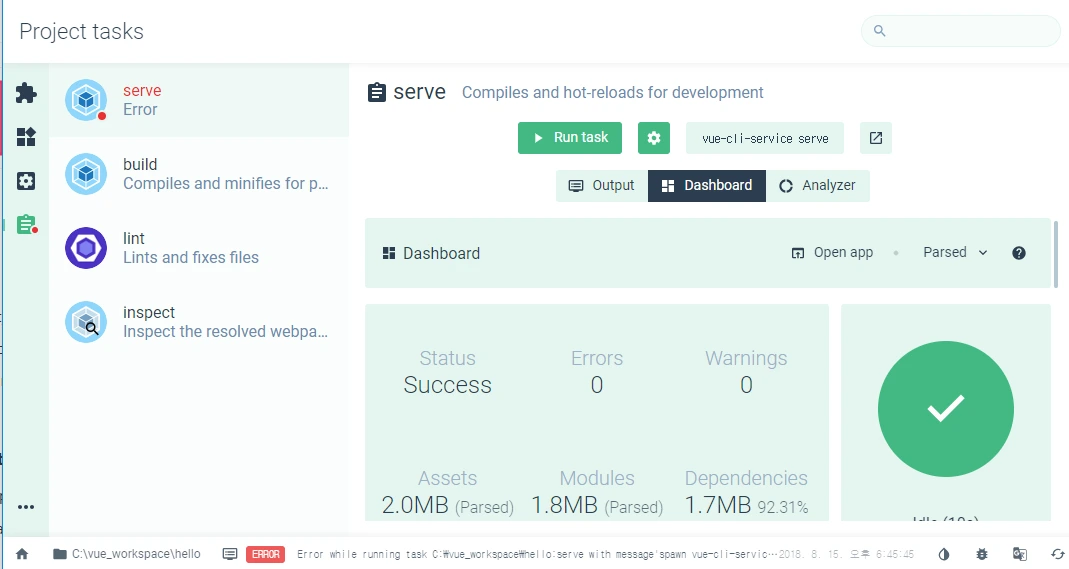Click the Run task button
The image size is (1069, 569).
click(x=570, y=138)
